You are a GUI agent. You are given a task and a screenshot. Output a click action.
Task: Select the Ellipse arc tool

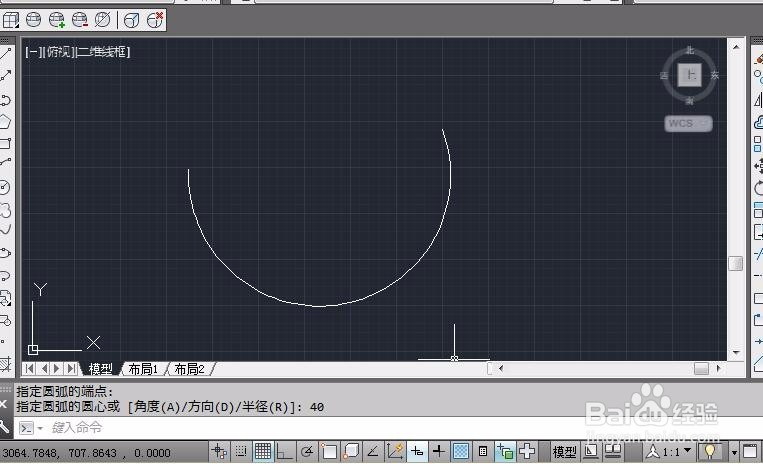[6, 276]
